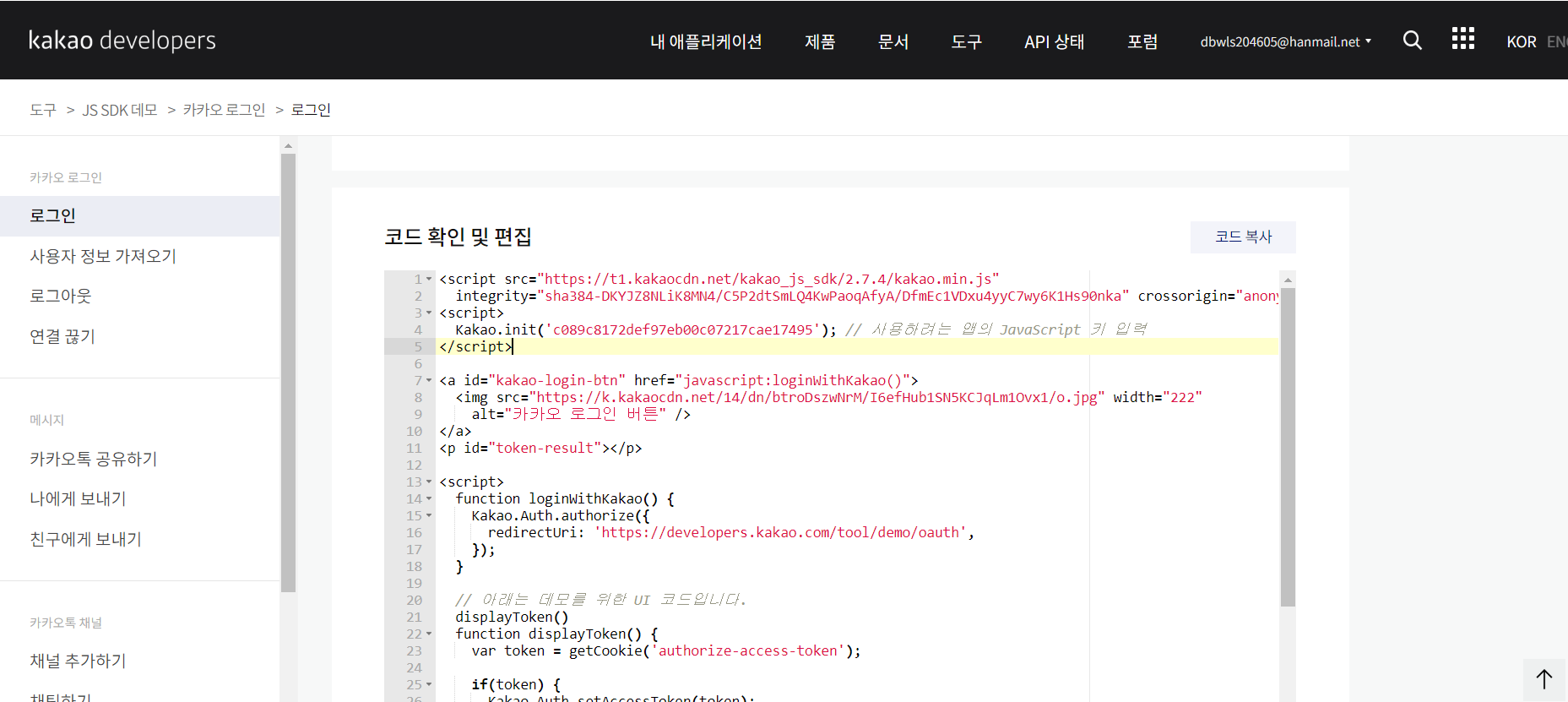Viewport: 1568px width, 702px height.
Task: Open 내 애플리케이션 menu
Action: click(x=706, y=41)
